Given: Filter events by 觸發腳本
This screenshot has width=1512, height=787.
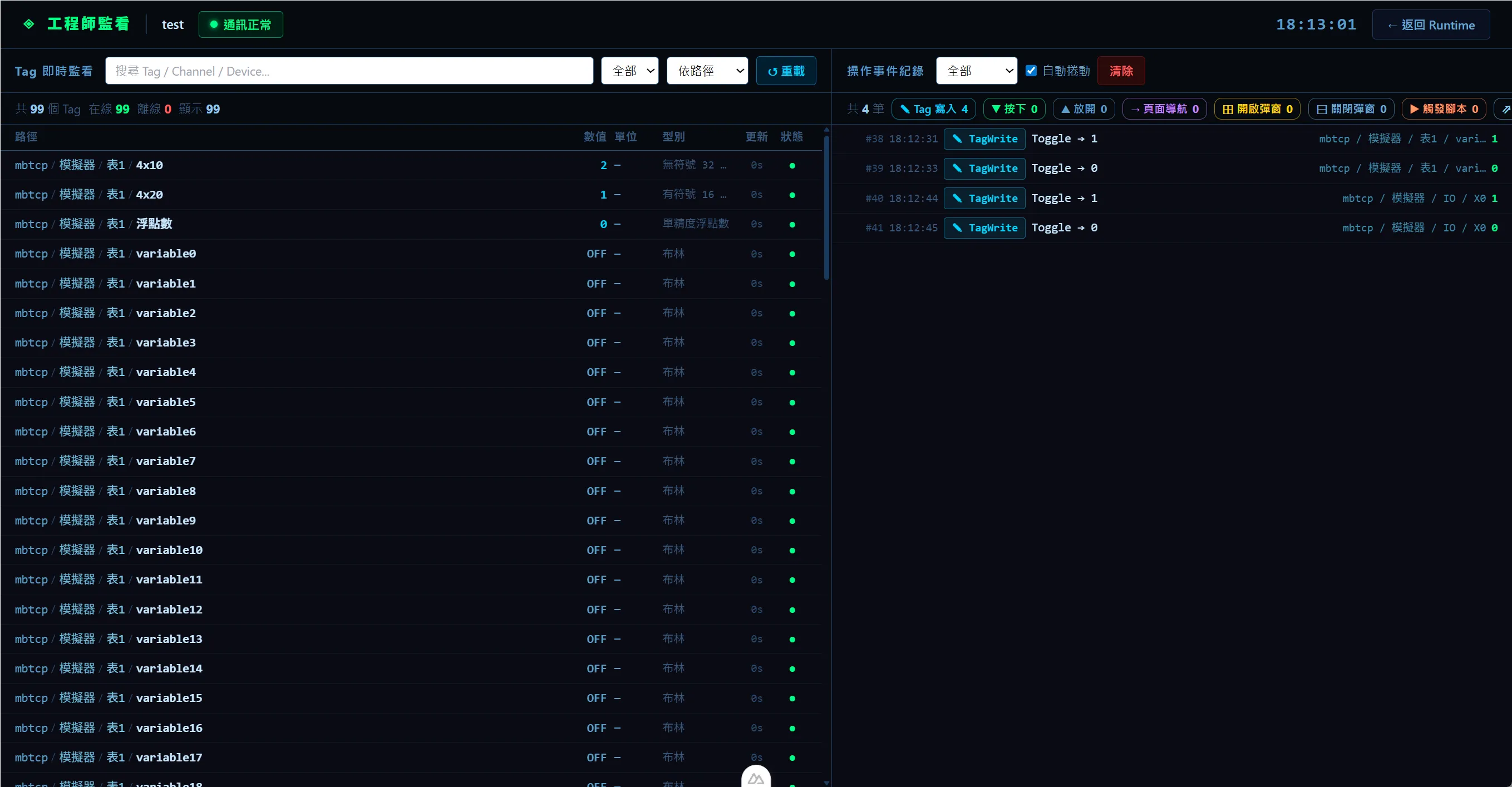Looking at the screenshot, I should coord(1444,109).
